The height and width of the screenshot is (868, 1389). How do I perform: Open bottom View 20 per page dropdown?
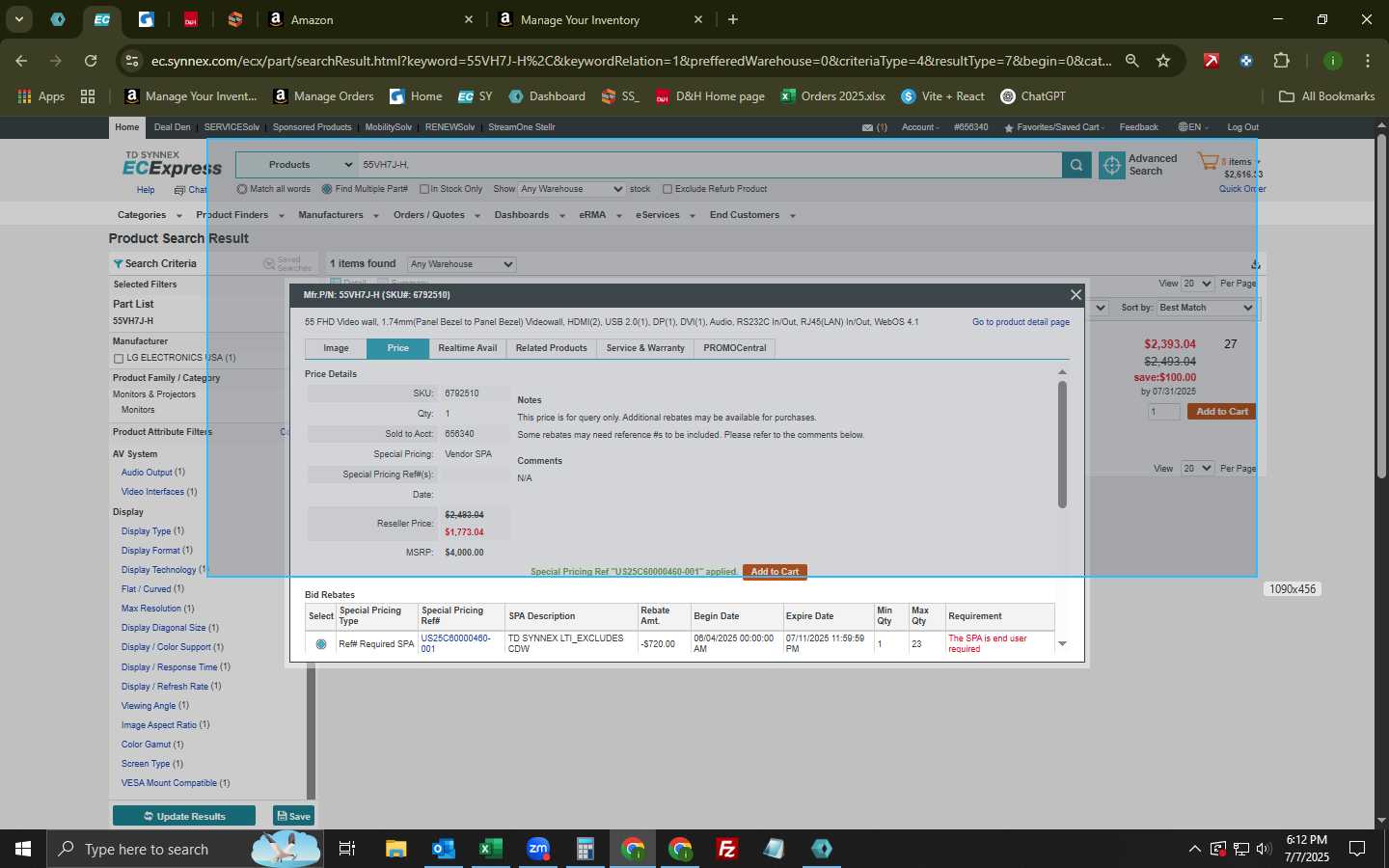(x=1196, y=469)
